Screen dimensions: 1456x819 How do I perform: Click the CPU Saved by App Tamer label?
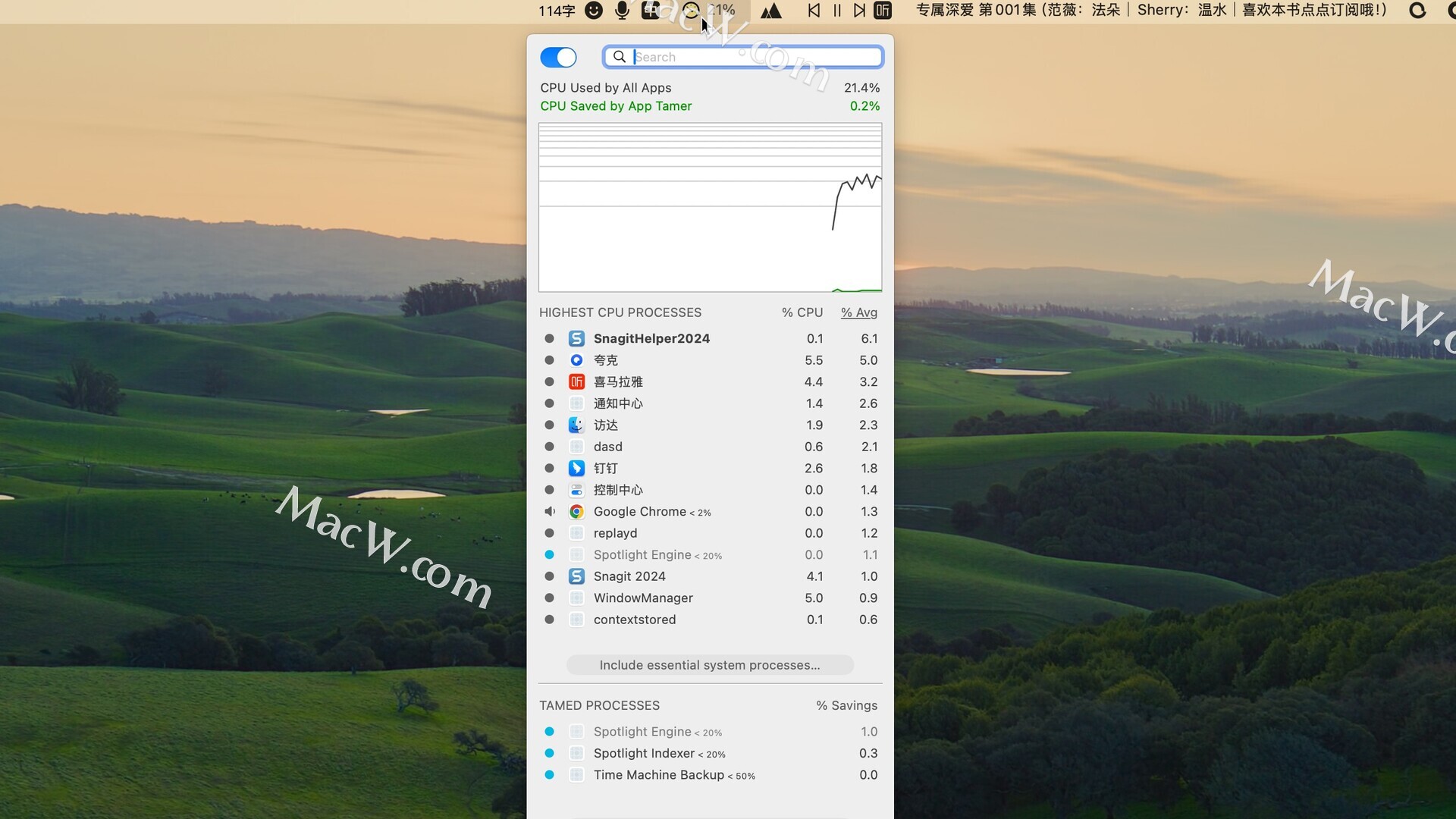(x=616, y=106)
